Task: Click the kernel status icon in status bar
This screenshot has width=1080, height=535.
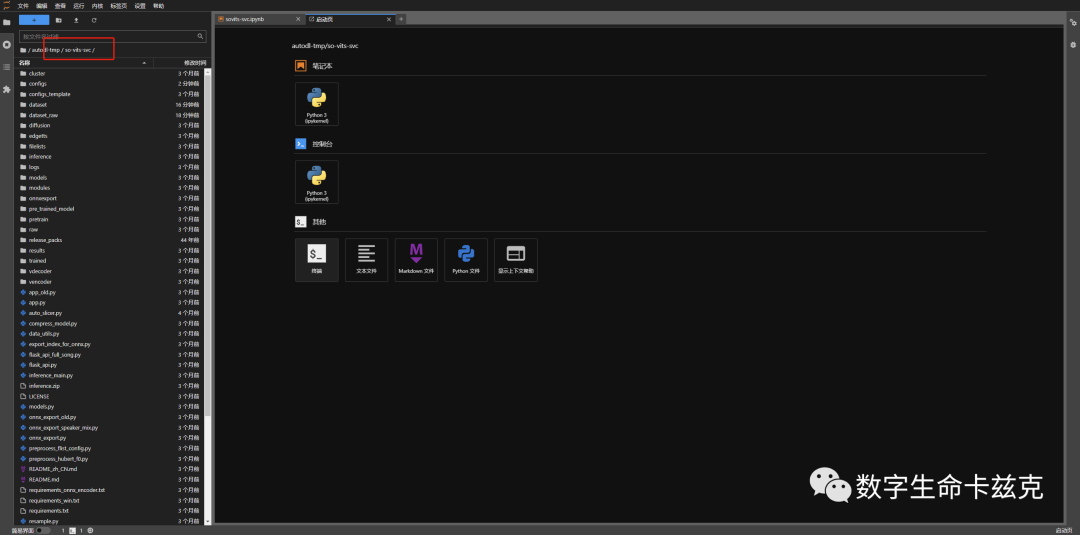Action: point(90,531)
